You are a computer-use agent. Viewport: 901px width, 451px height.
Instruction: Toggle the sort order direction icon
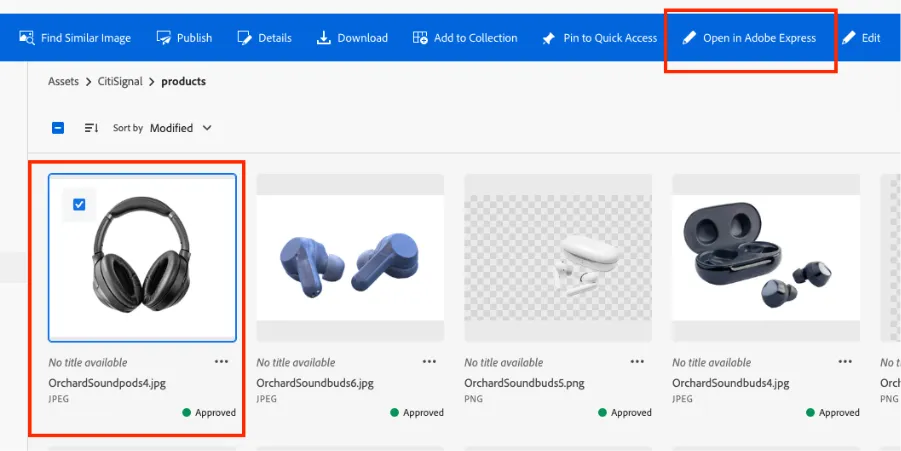[91, 128]
